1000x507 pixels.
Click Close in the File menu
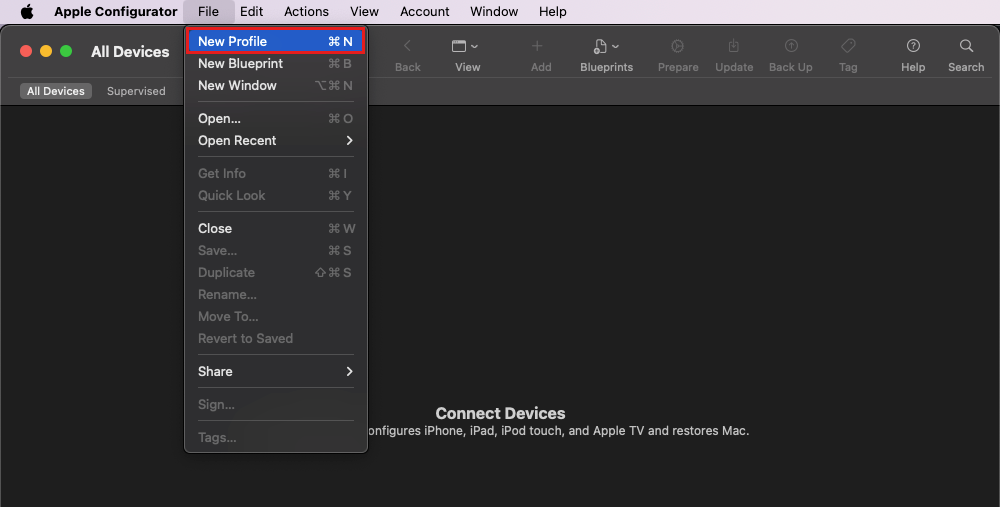coord(275,228)
